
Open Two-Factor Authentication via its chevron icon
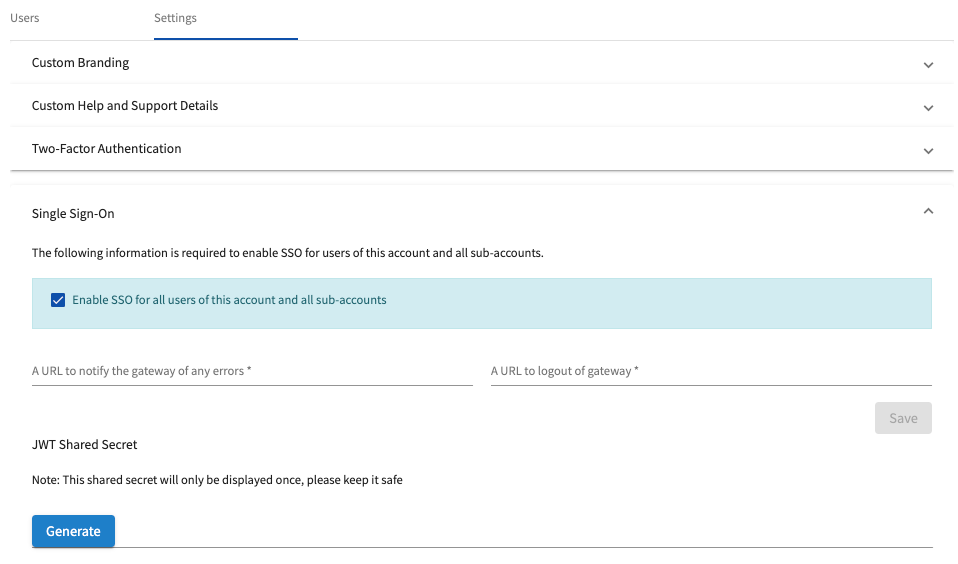coord(928,151)
